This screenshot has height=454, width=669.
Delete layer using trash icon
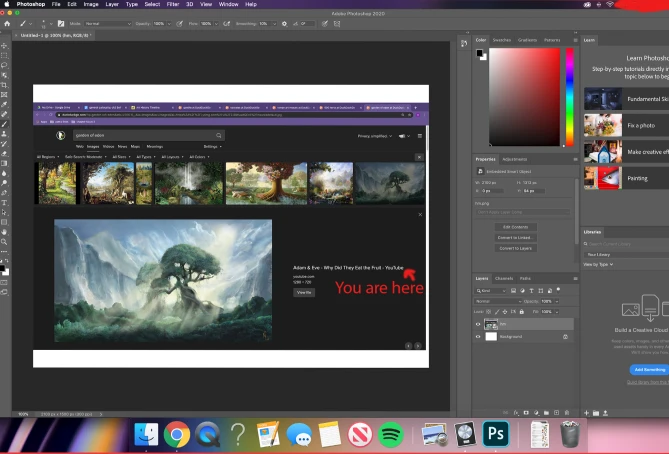(567, 413)
